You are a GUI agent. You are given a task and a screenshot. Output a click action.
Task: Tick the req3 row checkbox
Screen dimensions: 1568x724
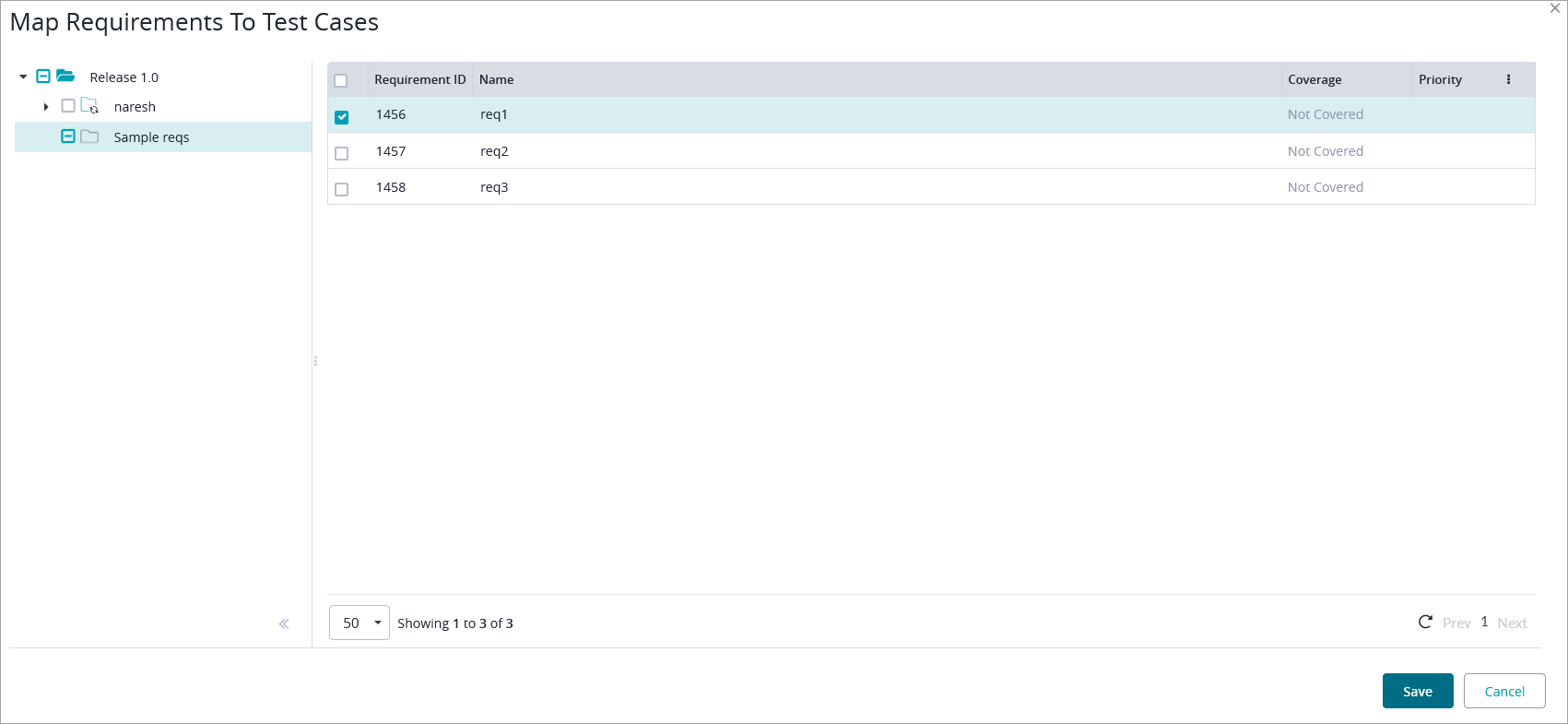pos(342,189)
